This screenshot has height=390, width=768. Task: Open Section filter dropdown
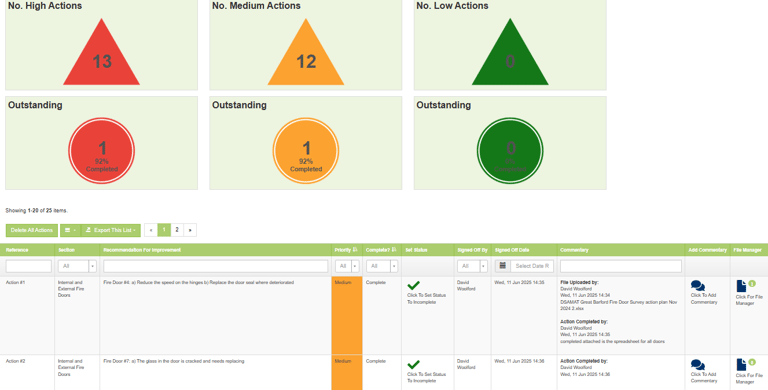point(77,266)
